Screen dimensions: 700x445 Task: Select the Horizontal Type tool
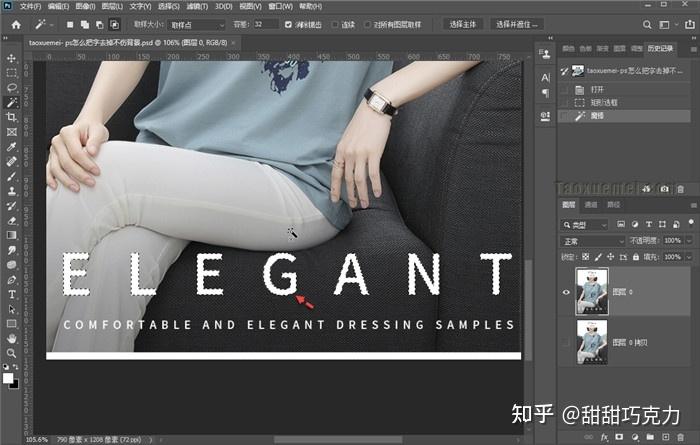[12, 295]
